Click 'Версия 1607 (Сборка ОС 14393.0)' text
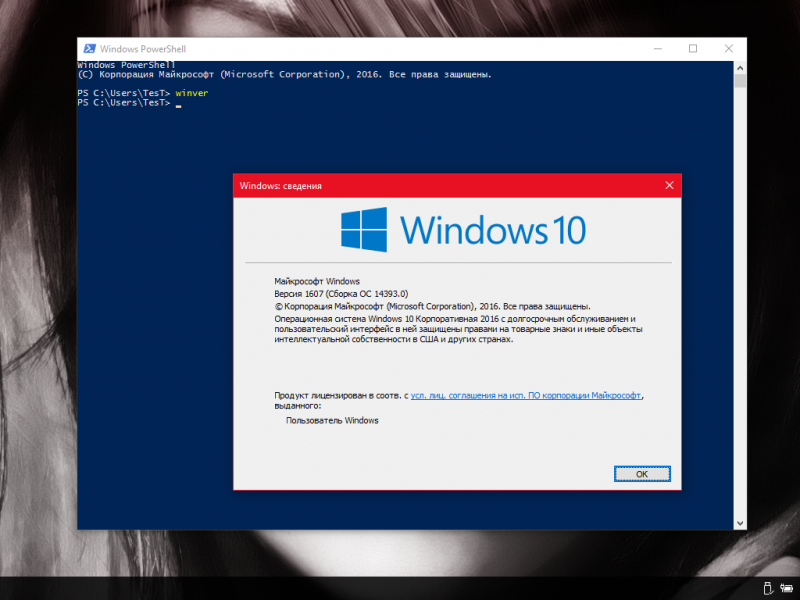 pyautogui.click(x=341, y=294)
